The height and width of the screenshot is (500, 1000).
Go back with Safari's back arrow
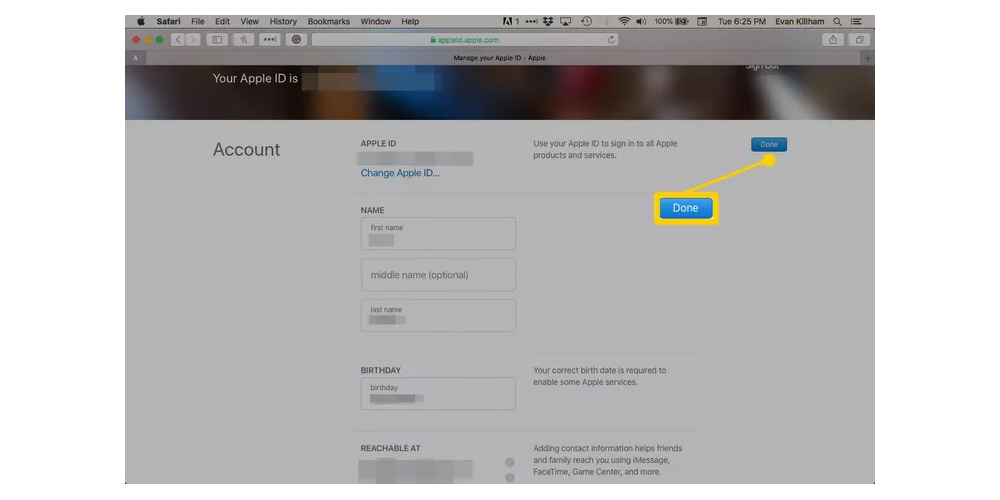point(178,40)
